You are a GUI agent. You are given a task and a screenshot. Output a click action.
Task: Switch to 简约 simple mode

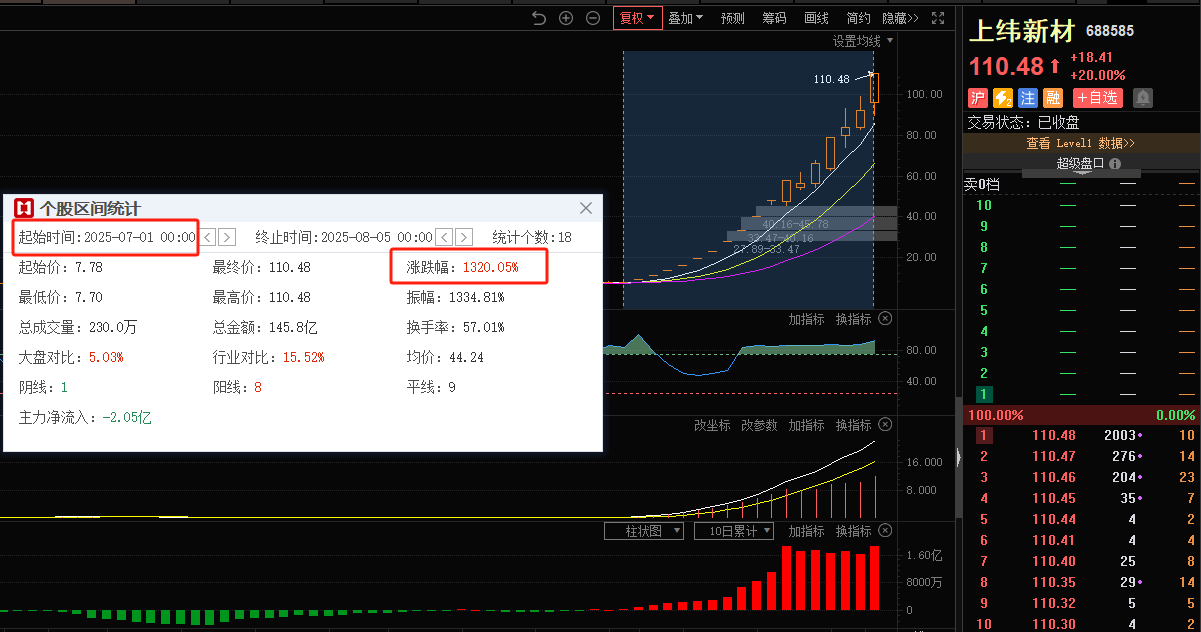(858, 18)
